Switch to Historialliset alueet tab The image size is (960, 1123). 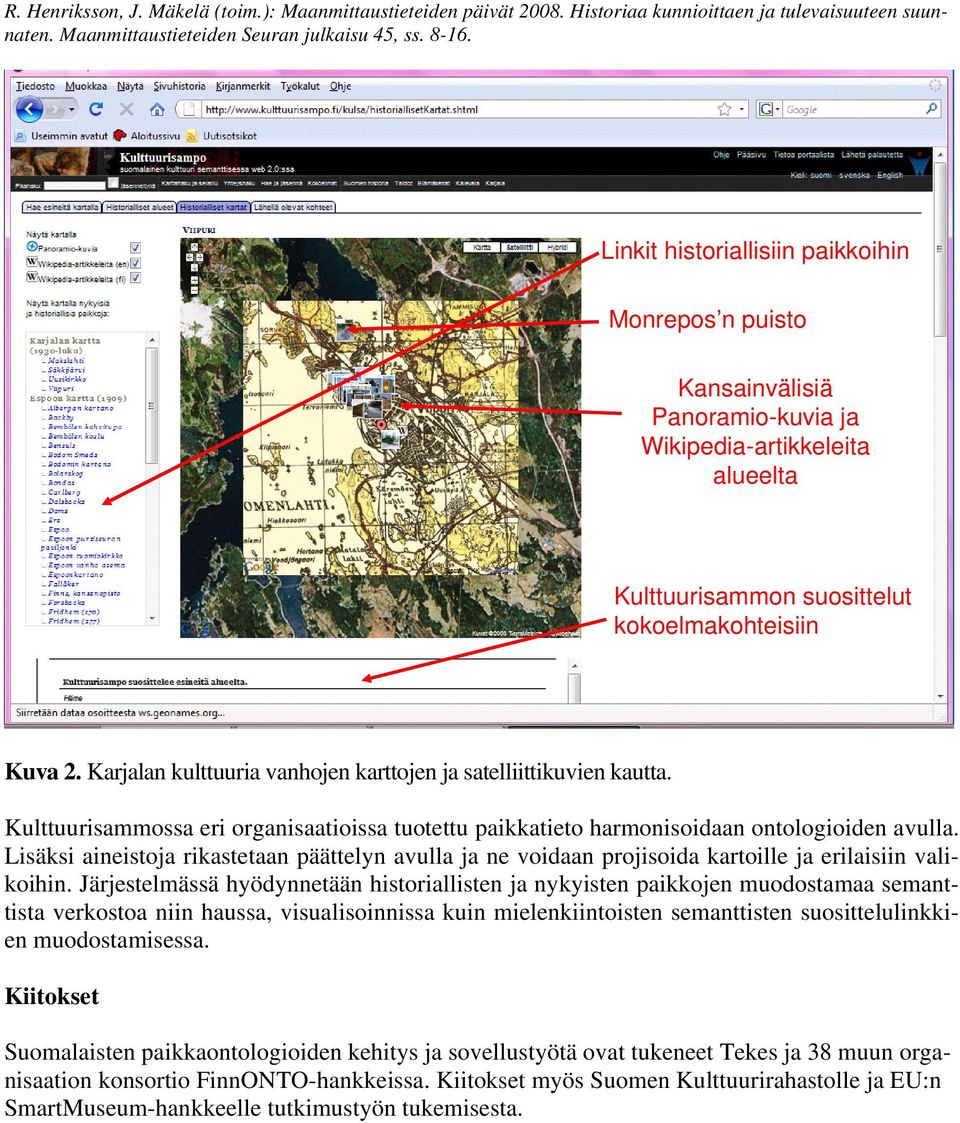pos(140,207)
